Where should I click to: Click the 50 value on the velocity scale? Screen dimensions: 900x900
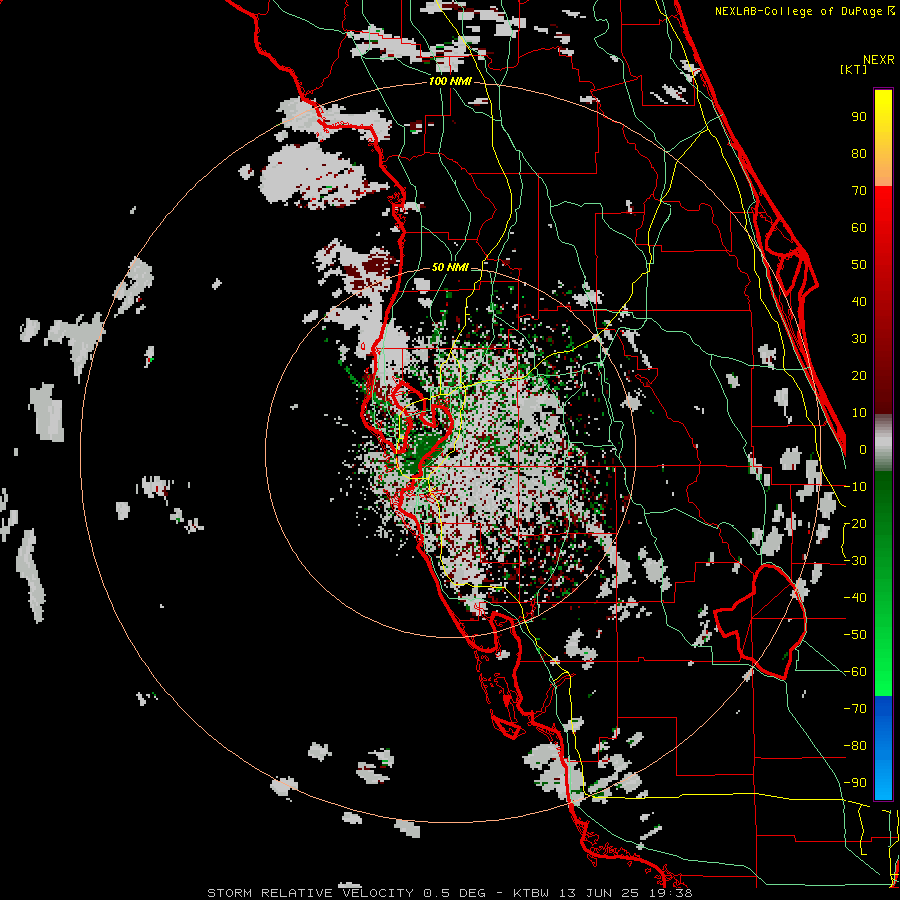(859, 265)
